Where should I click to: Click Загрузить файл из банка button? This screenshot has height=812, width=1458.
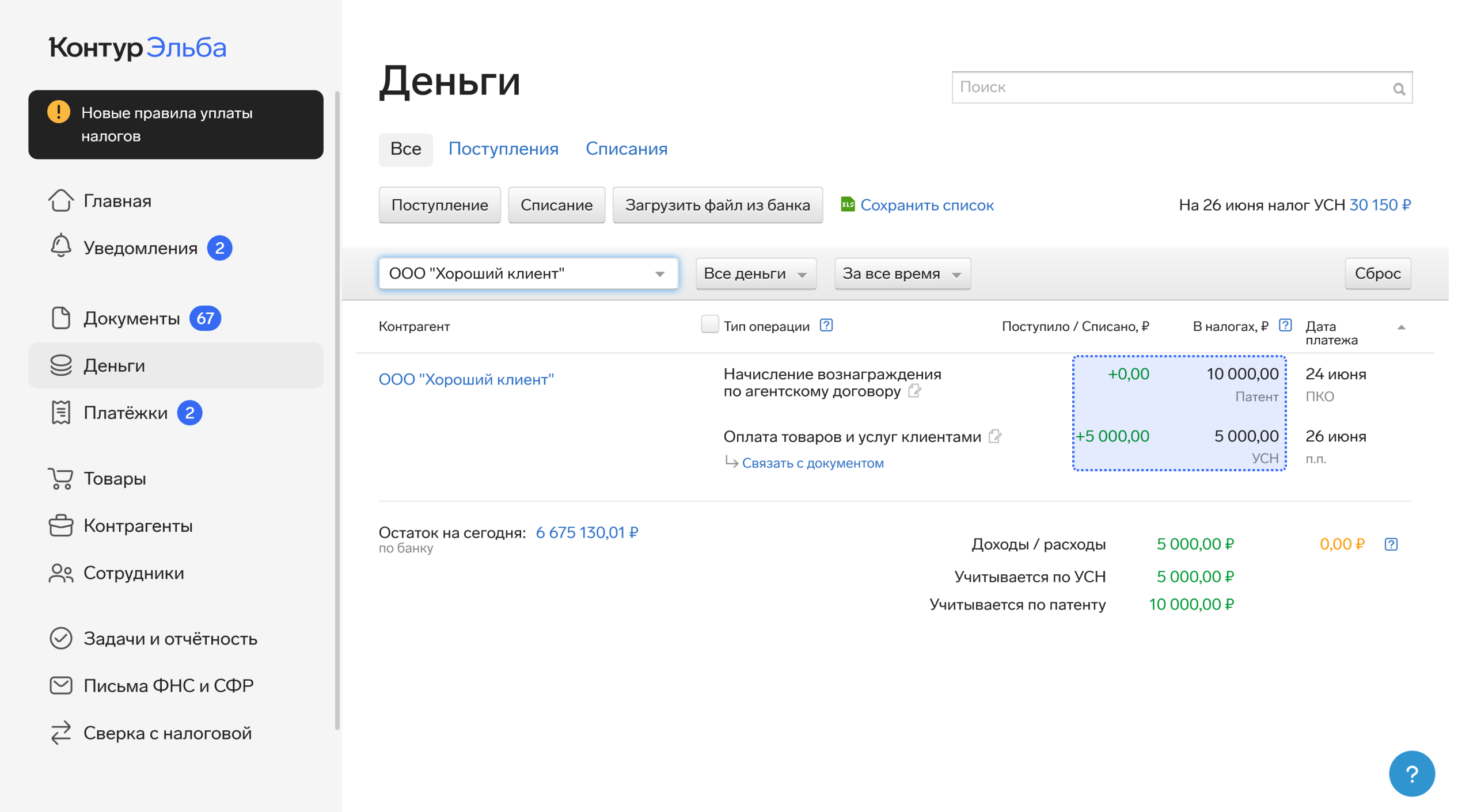tap(717, 205)
